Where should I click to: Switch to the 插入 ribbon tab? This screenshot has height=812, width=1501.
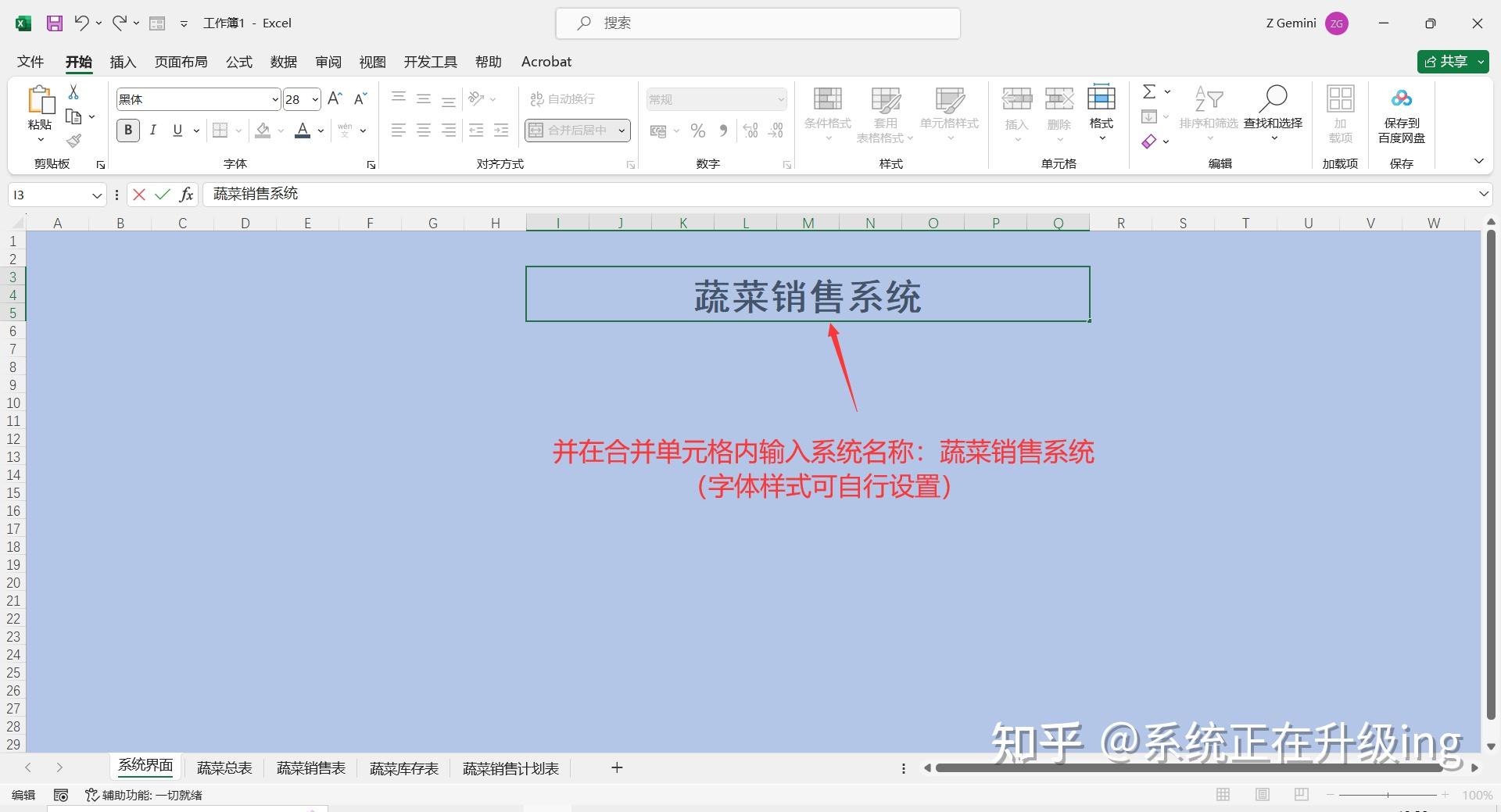pyautogui.click(x=122, y=62)
